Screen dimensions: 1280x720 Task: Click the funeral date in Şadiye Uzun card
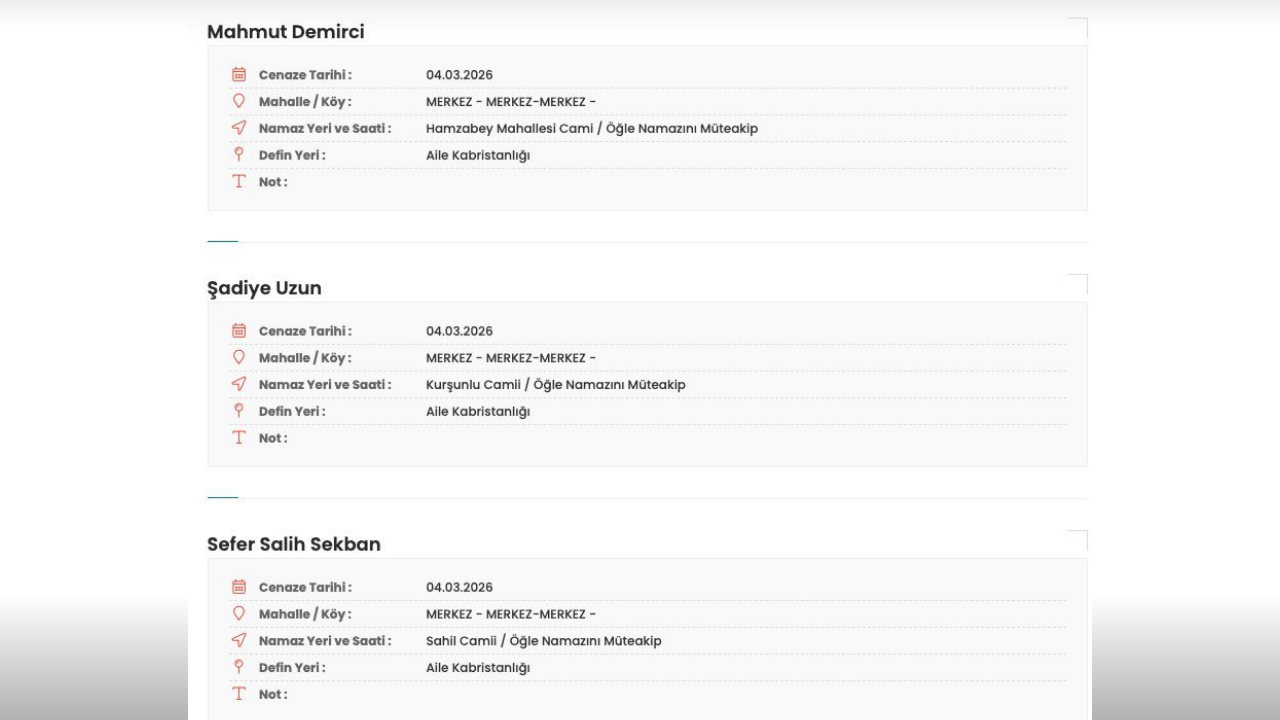[x=459, y=331]
